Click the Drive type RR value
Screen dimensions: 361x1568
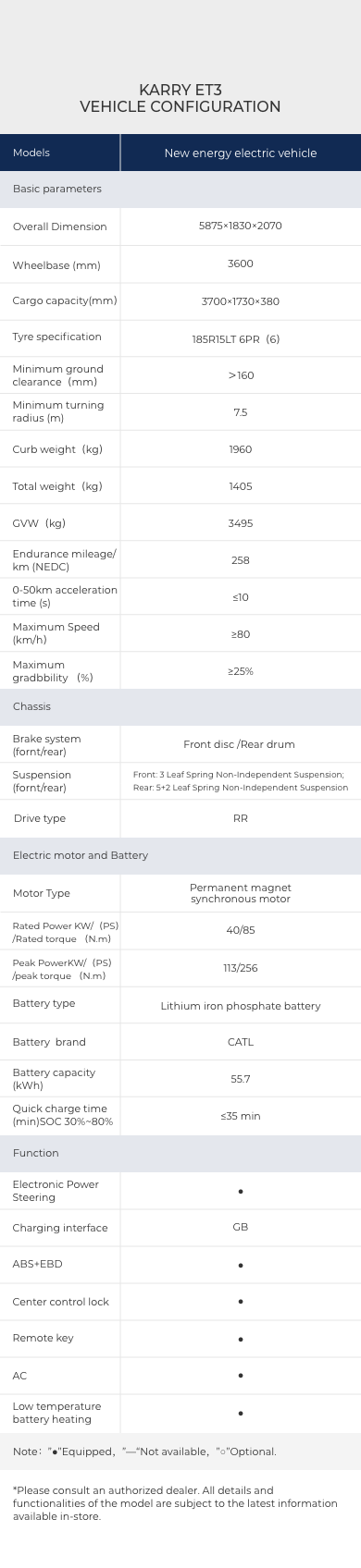click(x=241, y=818)
